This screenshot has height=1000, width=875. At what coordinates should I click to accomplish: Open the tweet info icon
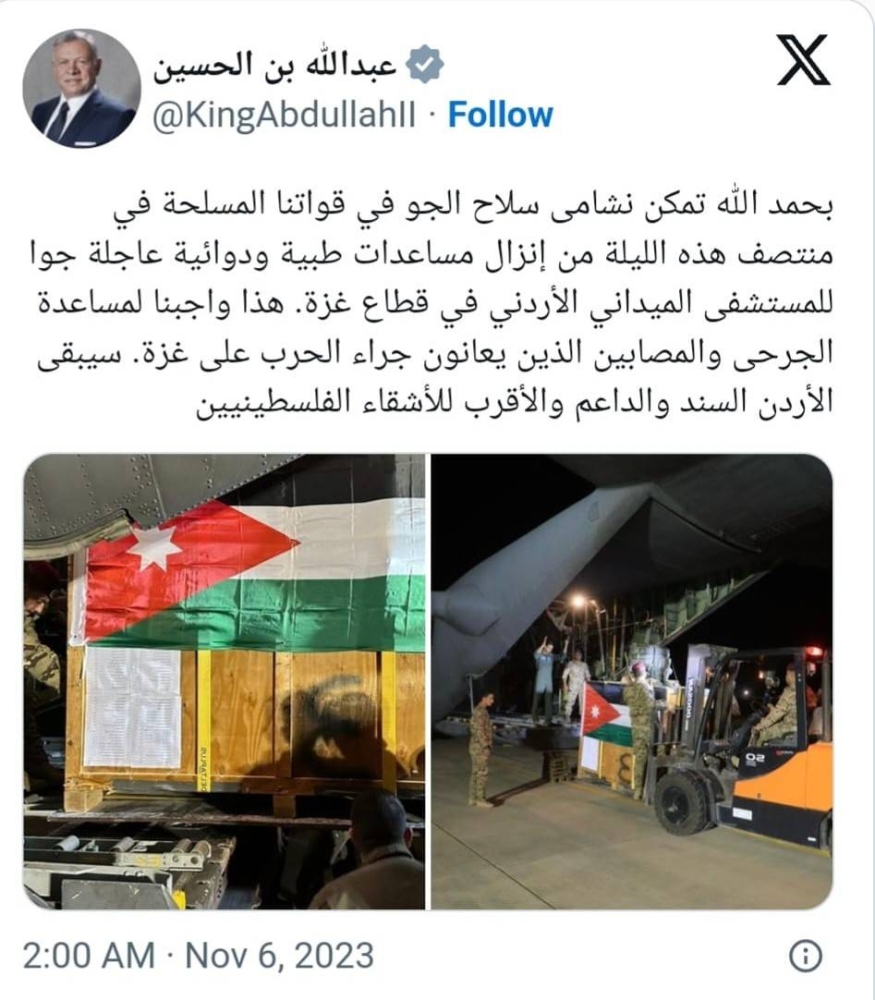[x=805, y=956]
